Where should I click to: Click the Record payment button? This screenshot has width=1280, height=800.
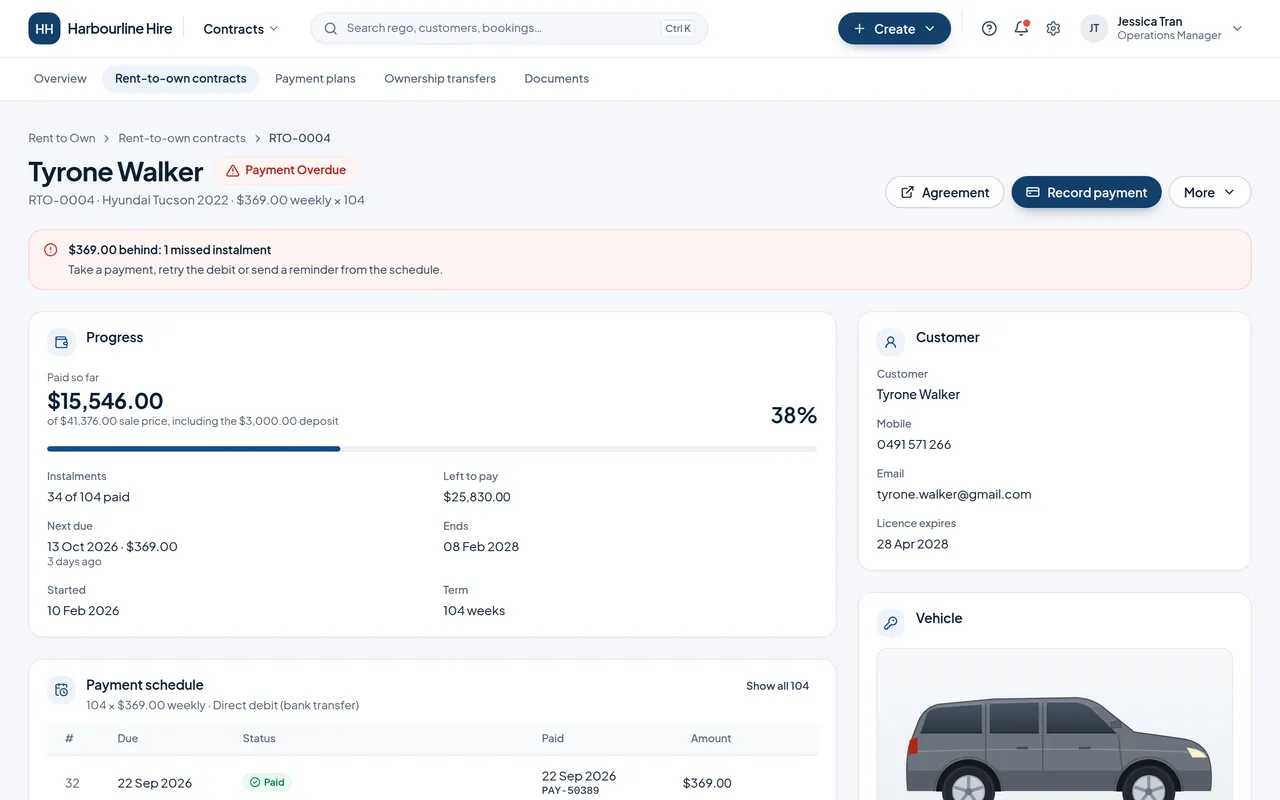(x=1087, y=192)
